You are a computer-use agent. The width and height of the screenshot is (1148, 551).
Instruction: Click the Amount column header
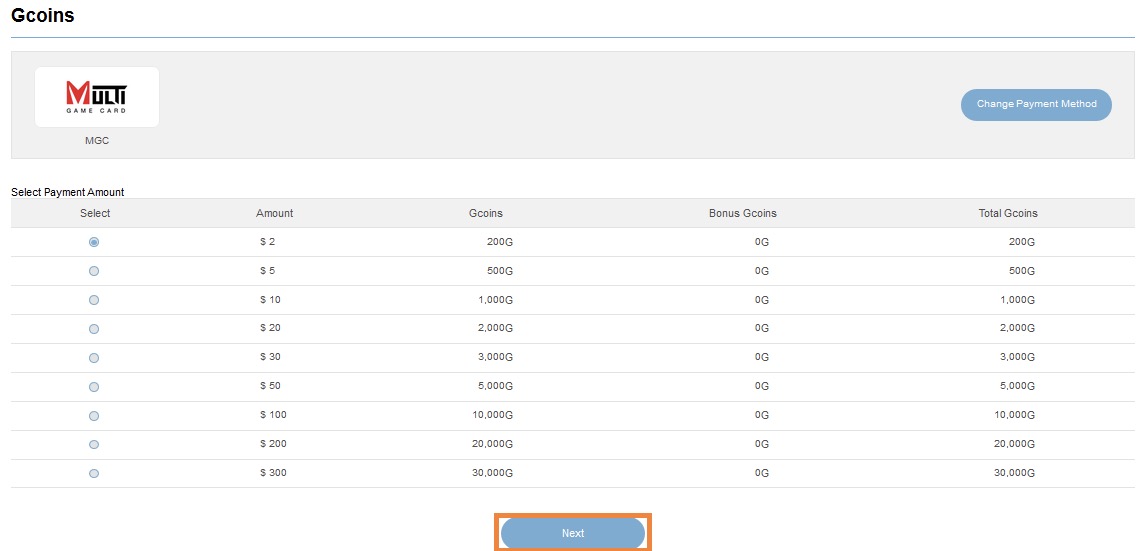point(275,213)
